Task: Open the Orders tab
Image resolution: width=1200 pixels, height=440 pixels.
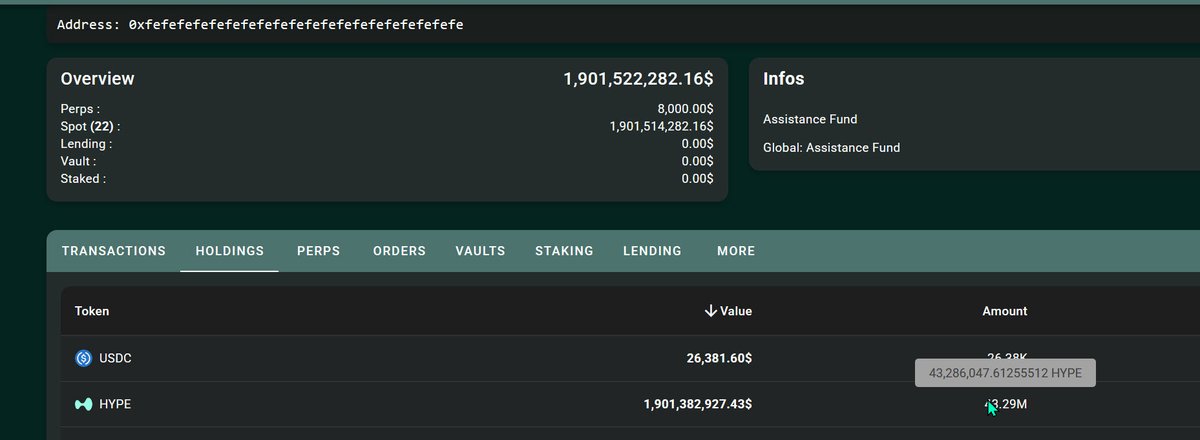Action: point(399,251)
